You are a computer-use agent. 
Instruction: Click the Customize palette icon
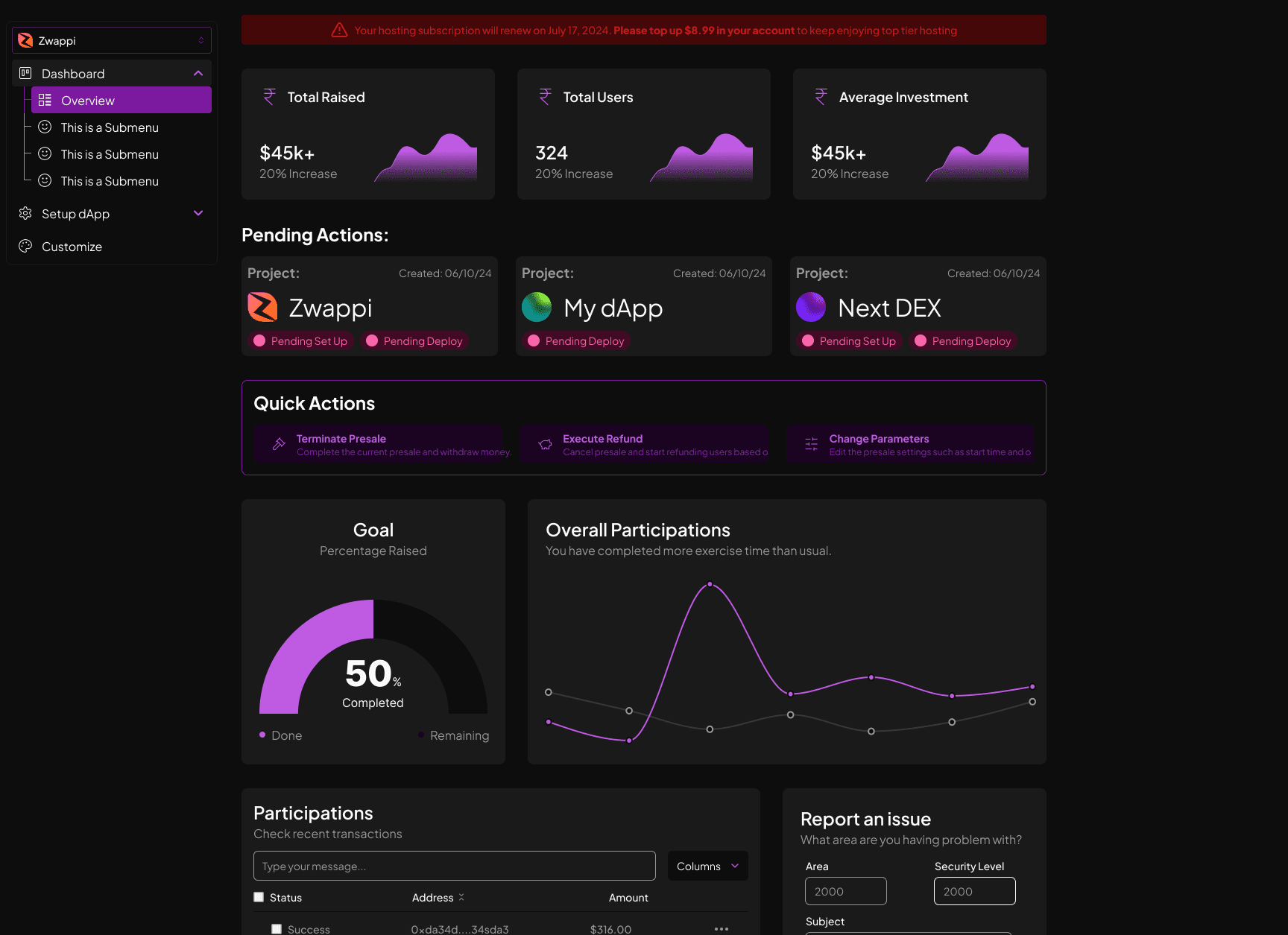click(25, 246)
